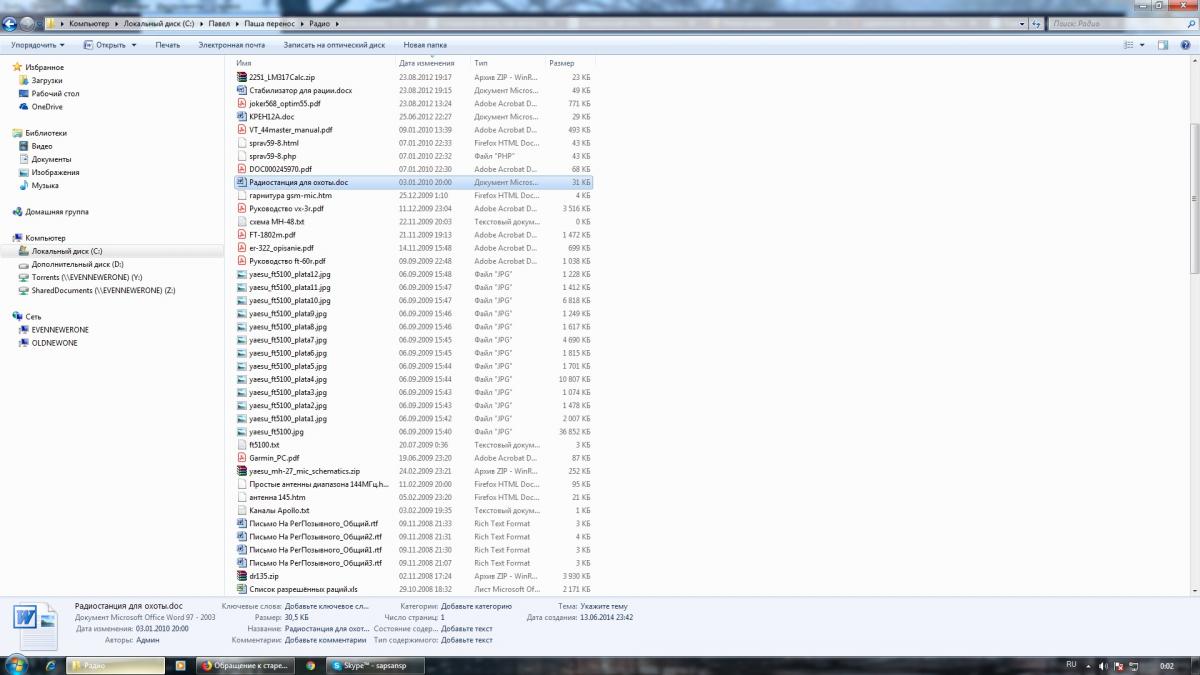Select file Руководство vx-3r.pdf
The image size is (1200, 675).
coord(286,209)
